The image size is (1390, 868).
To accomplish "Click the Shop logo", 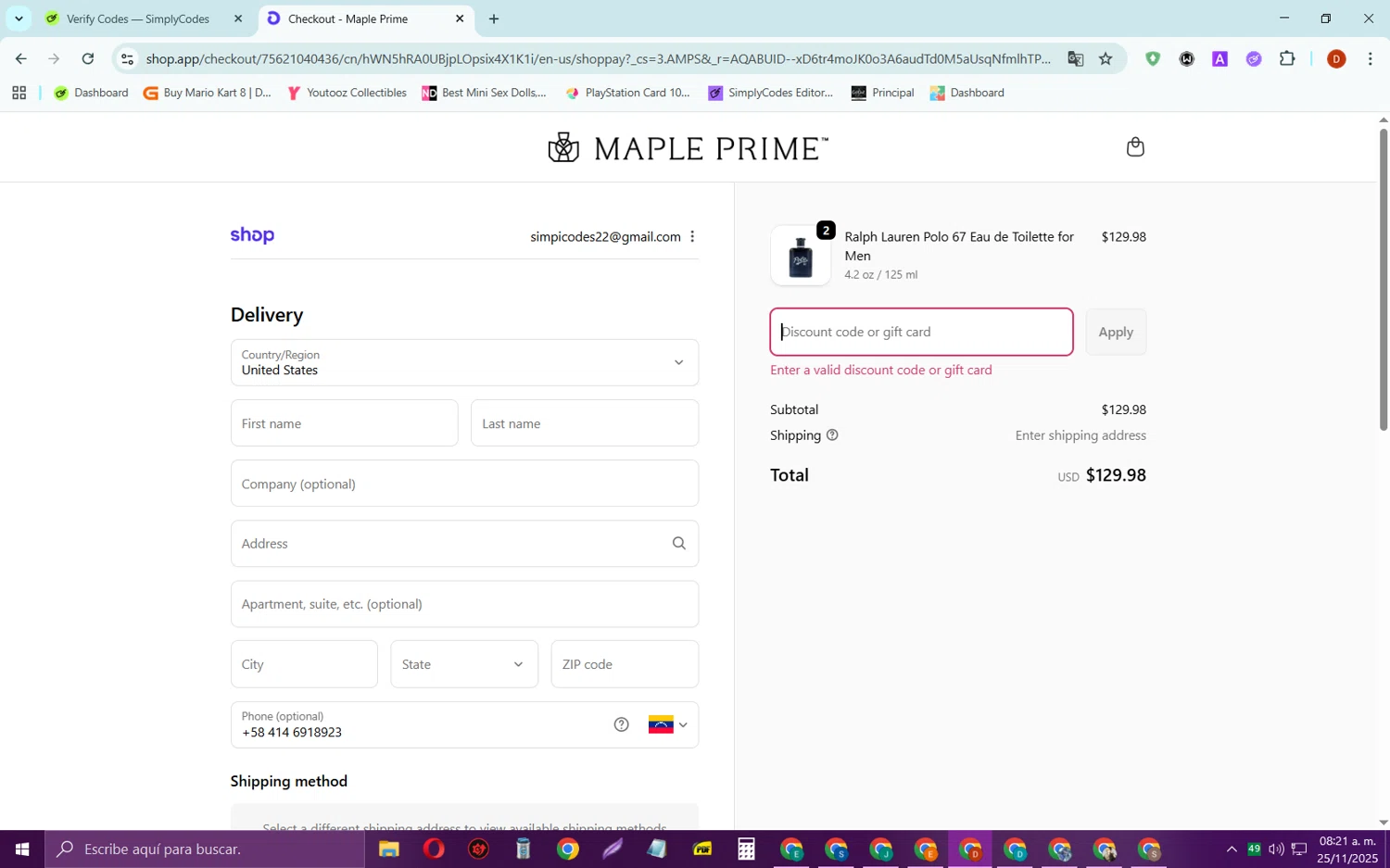I will [x=252, y=235].
